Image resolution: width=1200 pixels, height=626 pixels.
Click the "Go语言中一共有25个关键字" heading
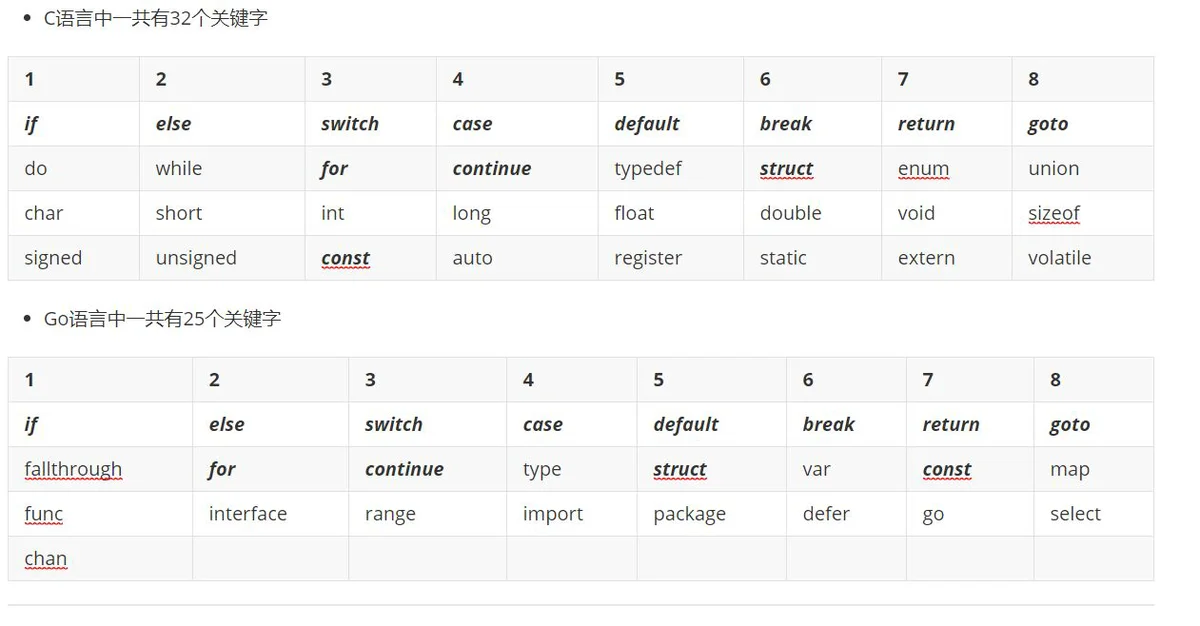click(162, 319)
